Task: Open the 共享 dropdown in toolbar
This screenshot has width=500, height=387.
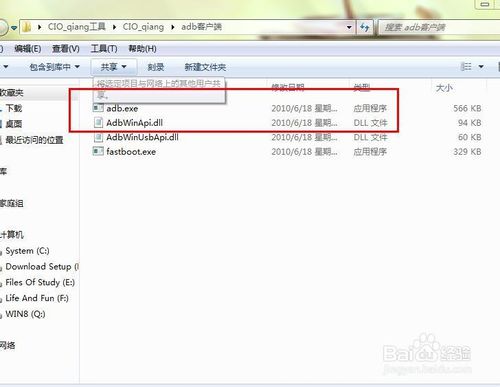Action: [x=114, y=67]
